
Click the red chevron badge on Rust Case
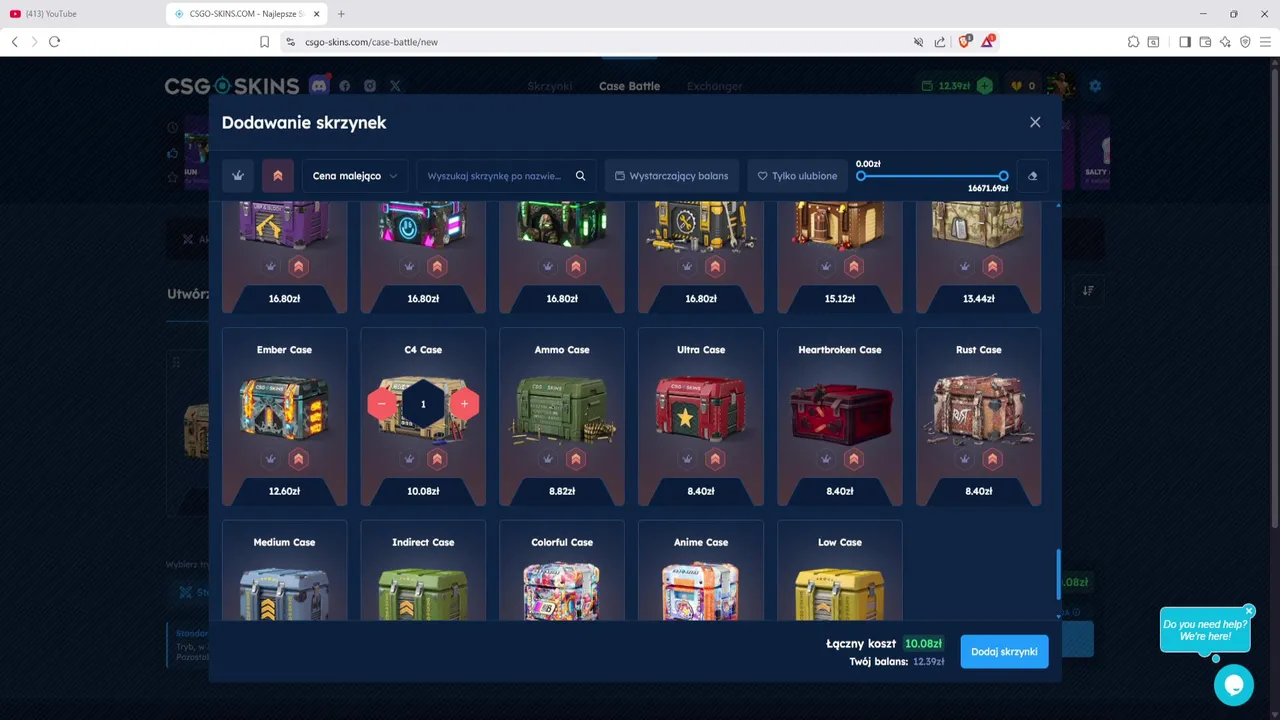(x=993, y=459)
